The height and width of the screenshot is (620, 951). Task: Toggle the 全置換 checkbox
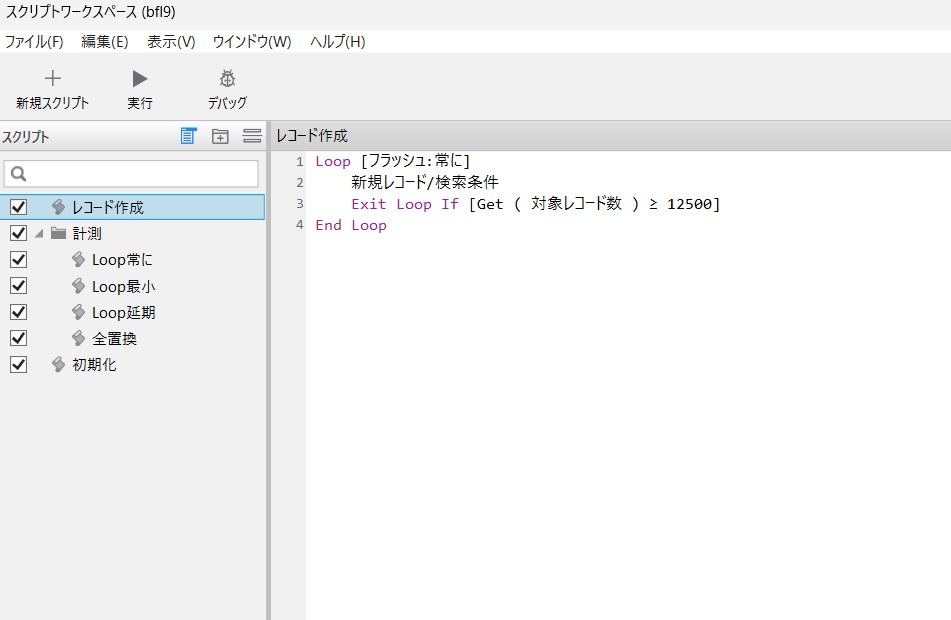pos(19,338)
